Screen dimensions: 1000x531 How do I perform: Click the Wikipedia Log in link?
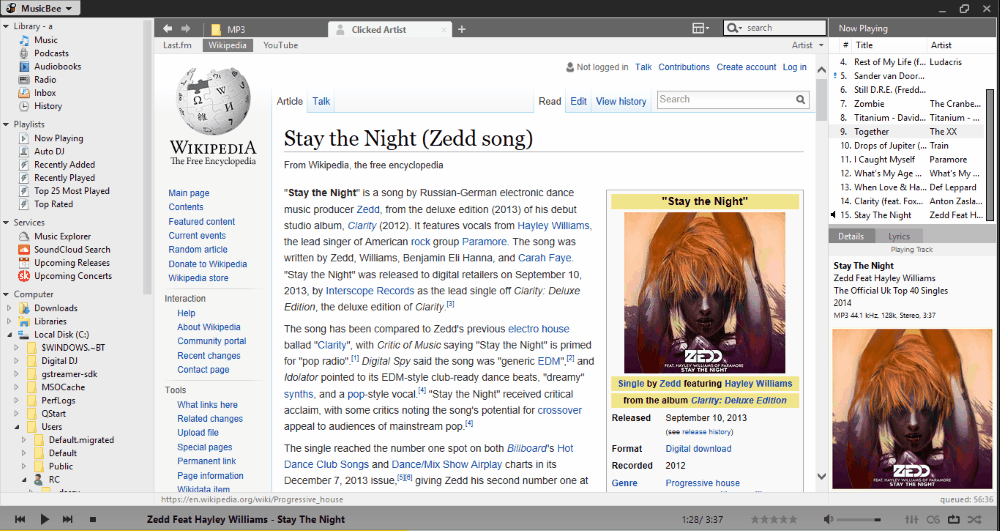(795, 67)
